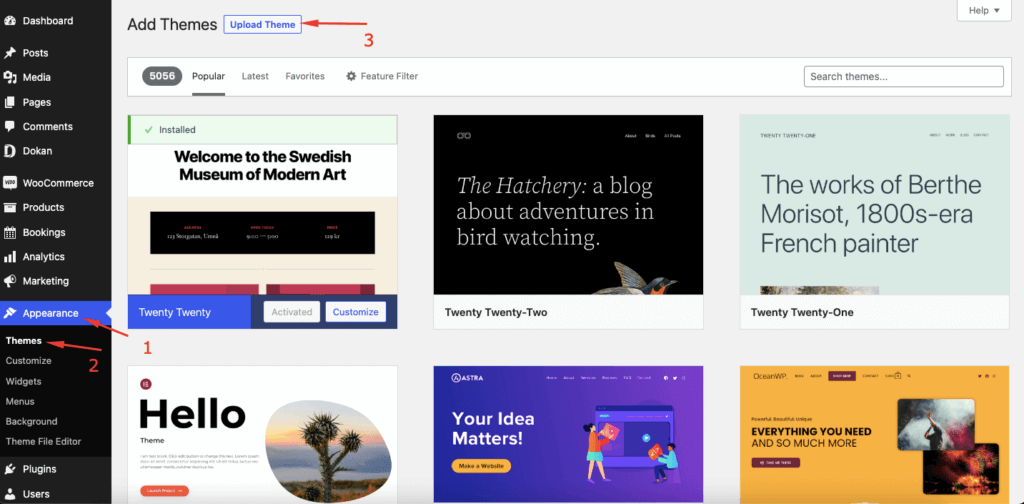The image size is (1024, 504).
Task: Click the Twenty Twenty-One theme name
Action: (802, 313)
